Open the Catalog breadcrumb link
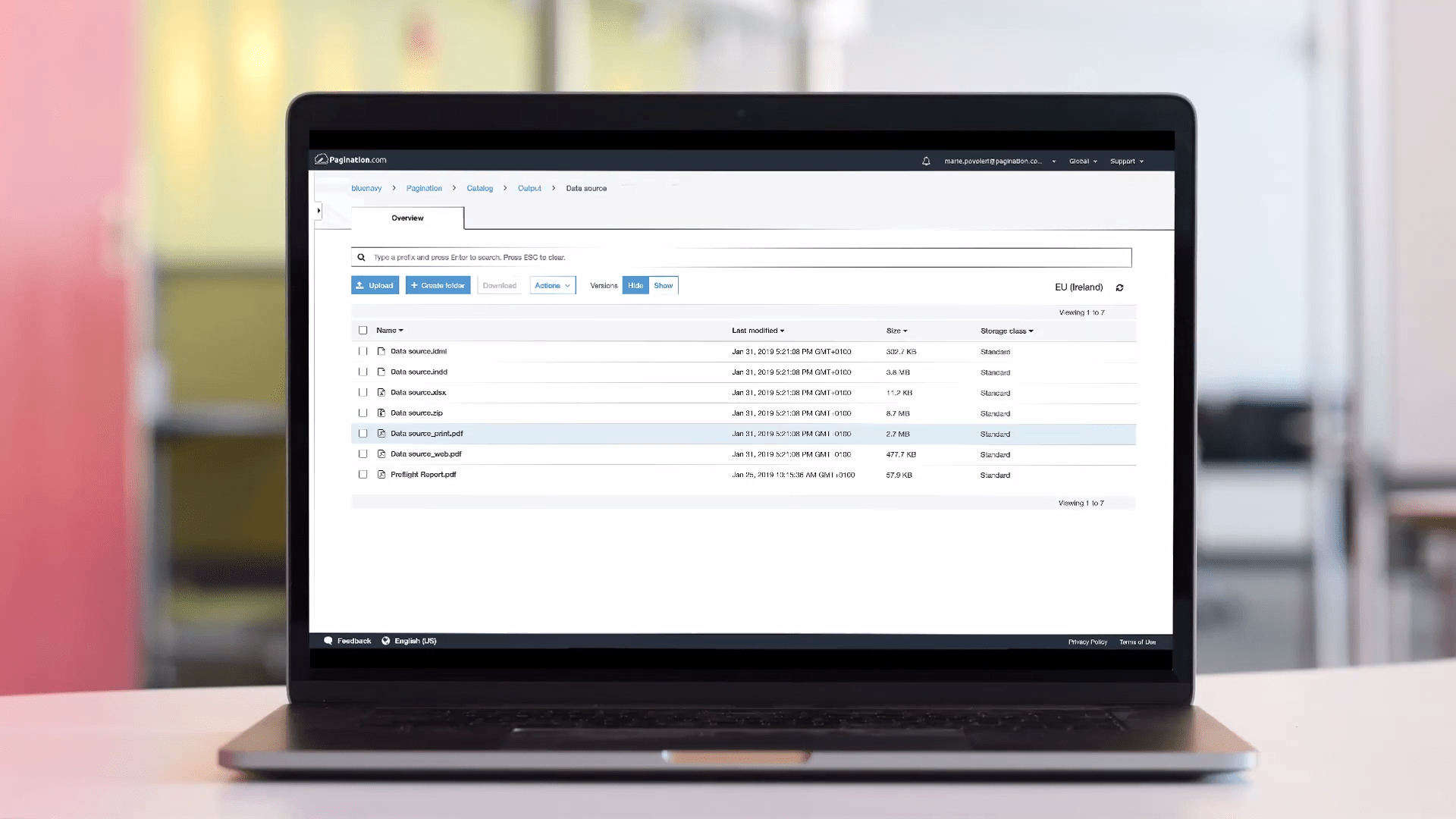The image size is (1456, 819). point(479,189)
